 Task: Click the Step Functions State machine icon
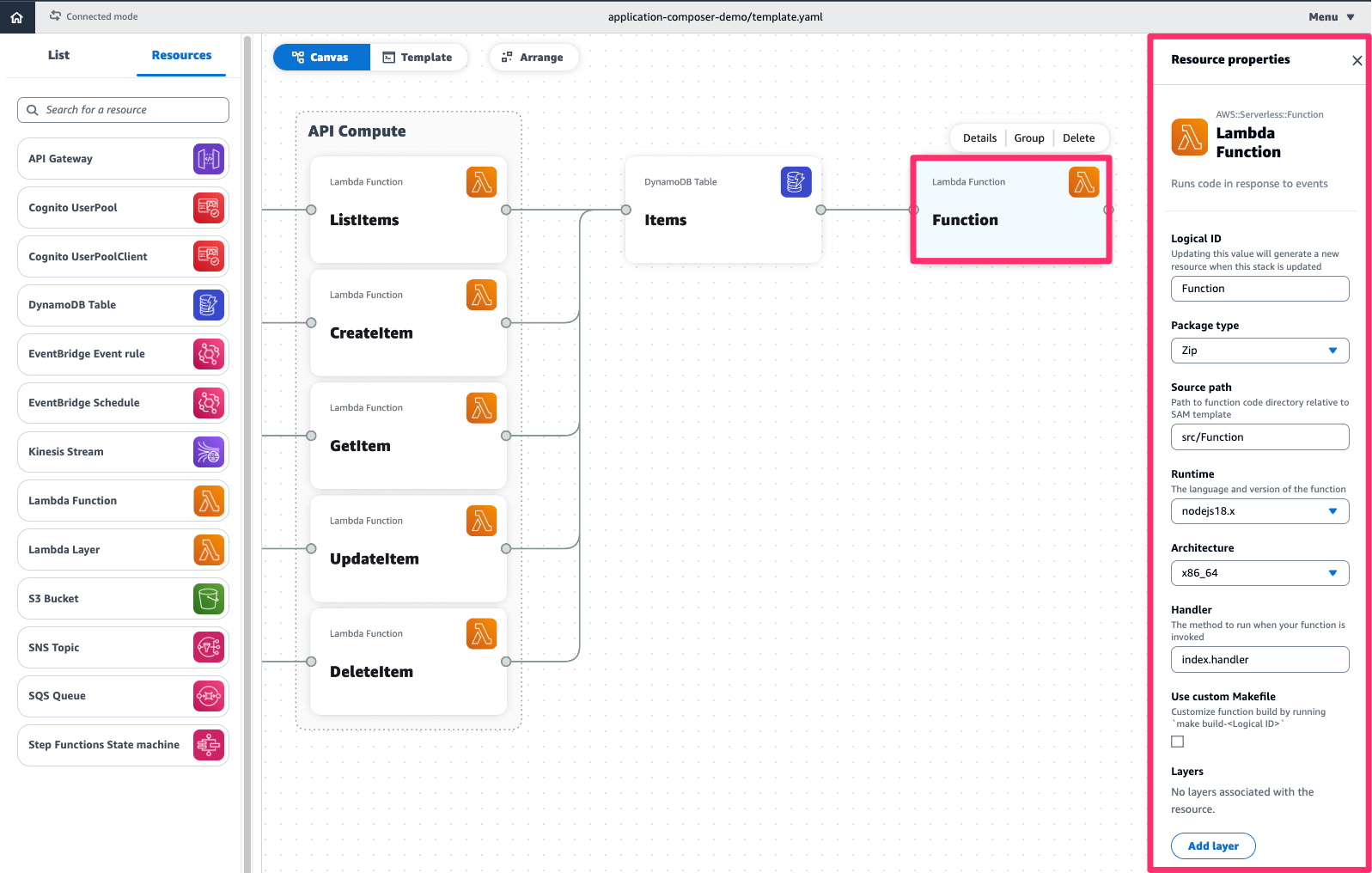(209, 745)
